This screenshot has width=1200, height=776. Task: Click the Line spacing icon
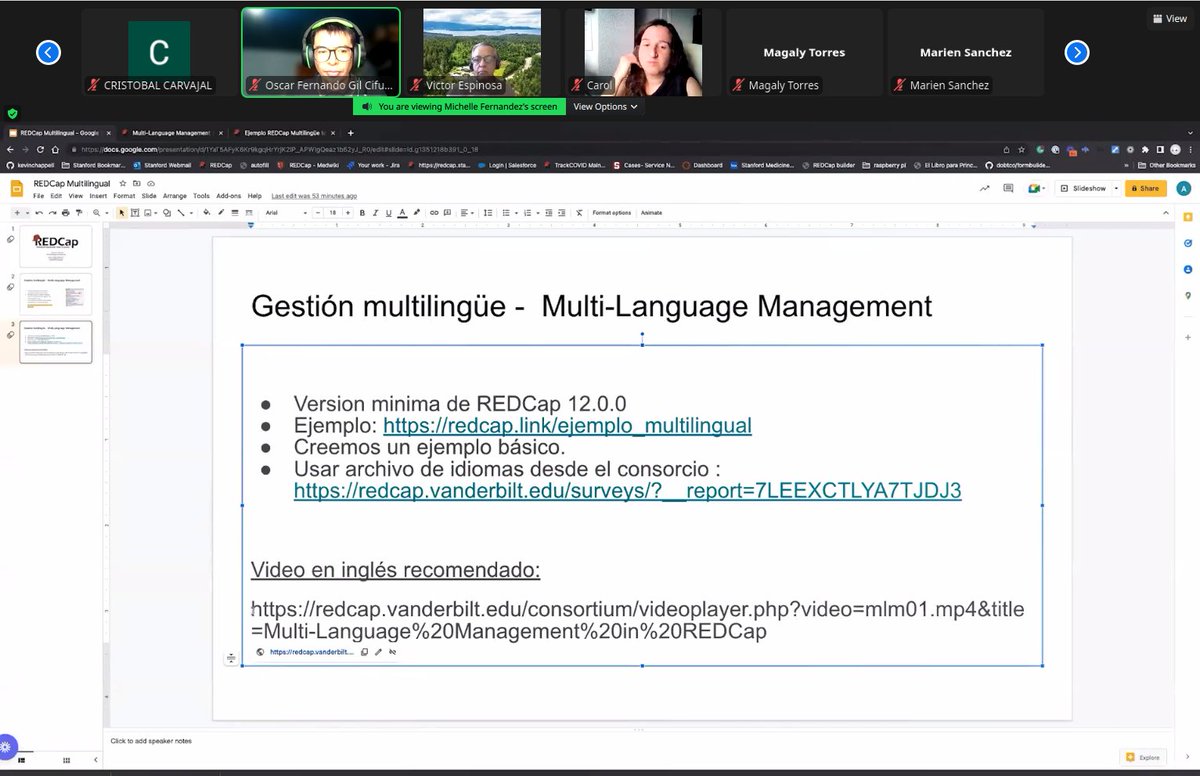(x=488, y=213)
